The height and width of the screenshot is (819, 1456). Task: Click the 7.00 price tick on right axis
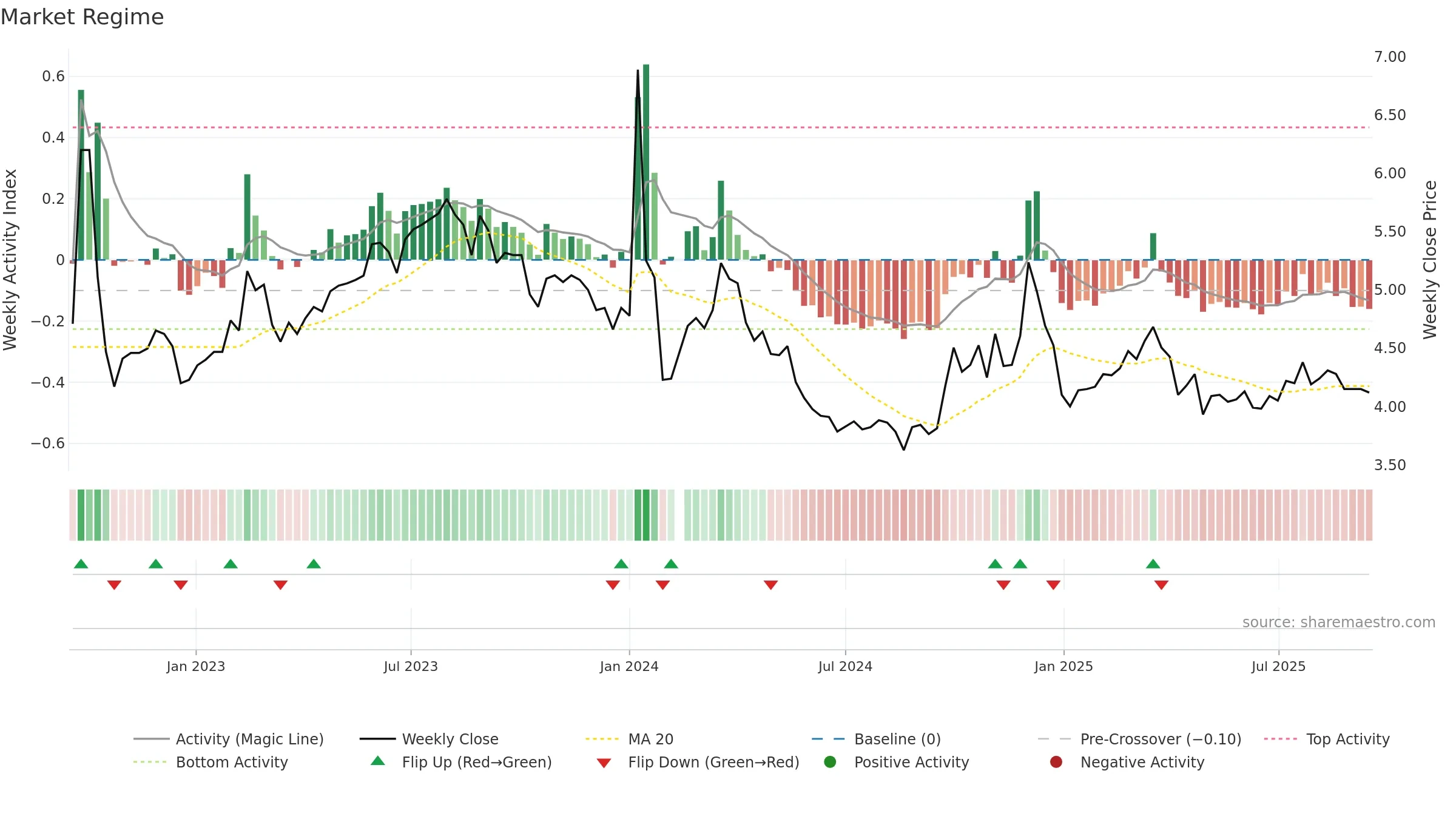pos(1390,56)
